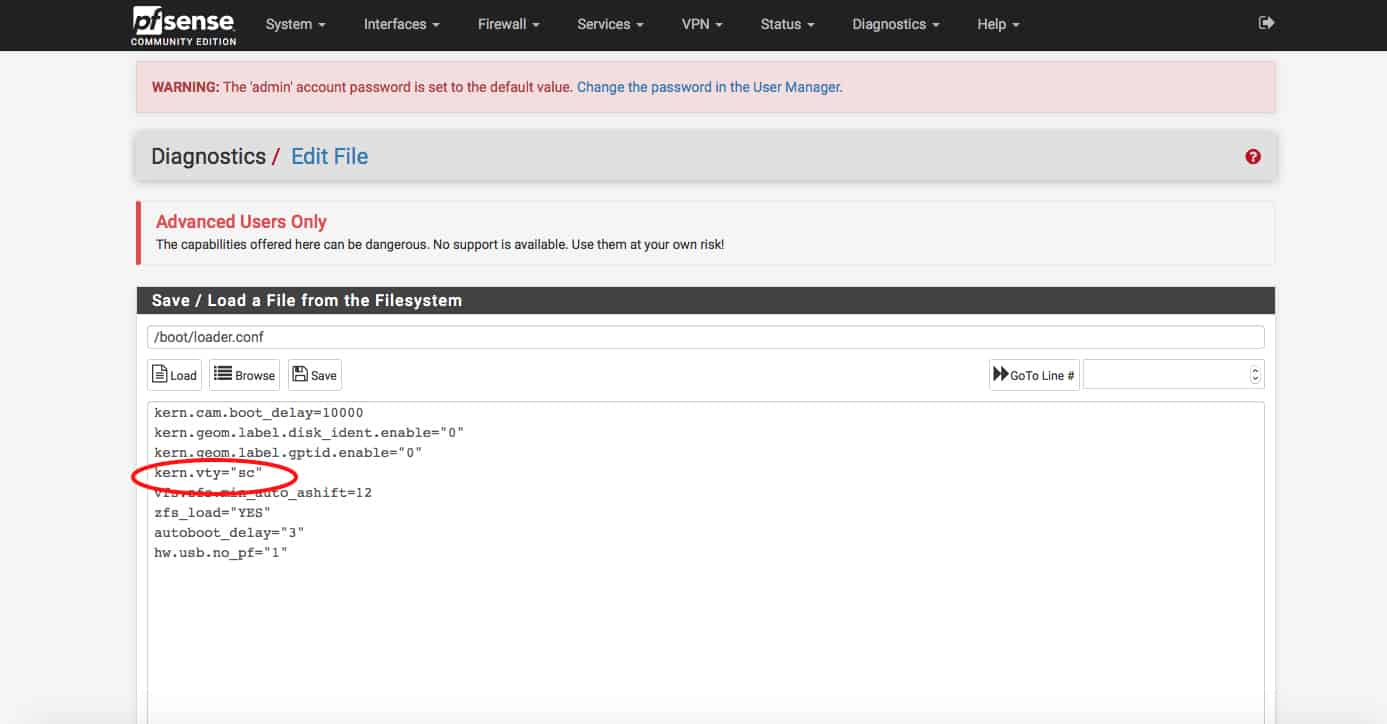The width and height of the screenshot is (1387, 724).
Task: Click the pfSense Community Edition logo
Action: click(x=183, y=25)
